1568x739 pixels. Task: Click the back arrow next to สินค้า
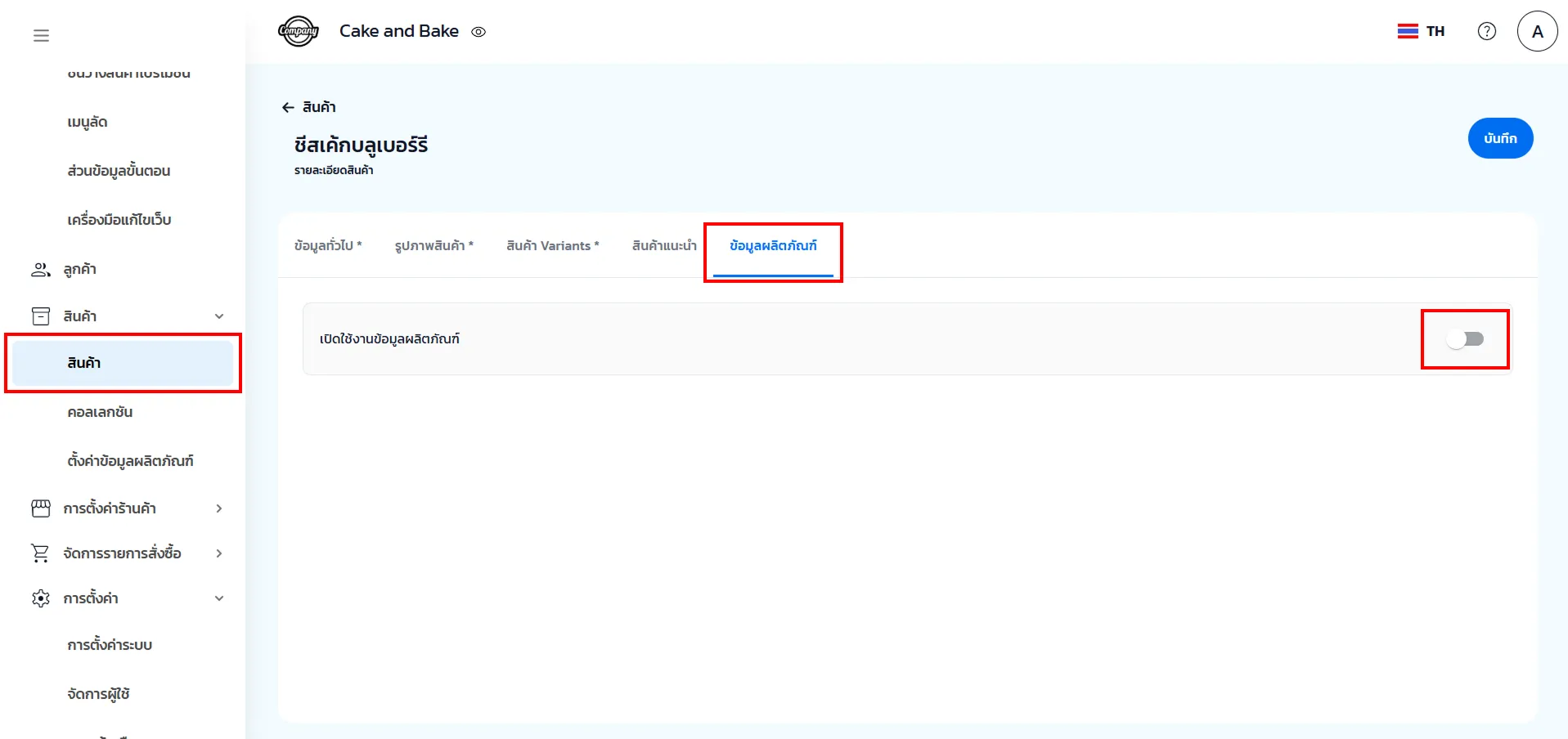(x=288, y=107)
